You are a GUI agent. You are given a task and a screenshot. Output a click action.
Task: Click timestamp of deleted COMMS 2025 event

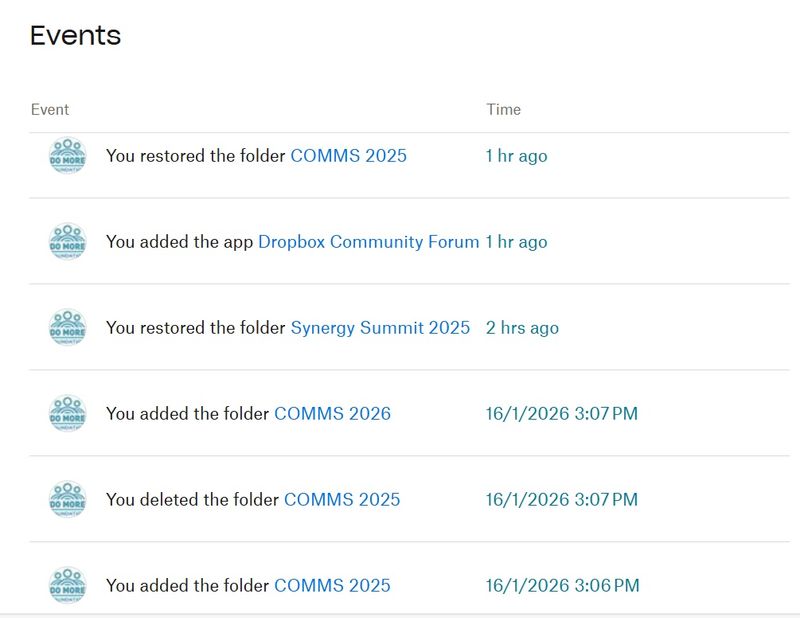(x=562, y=500)
